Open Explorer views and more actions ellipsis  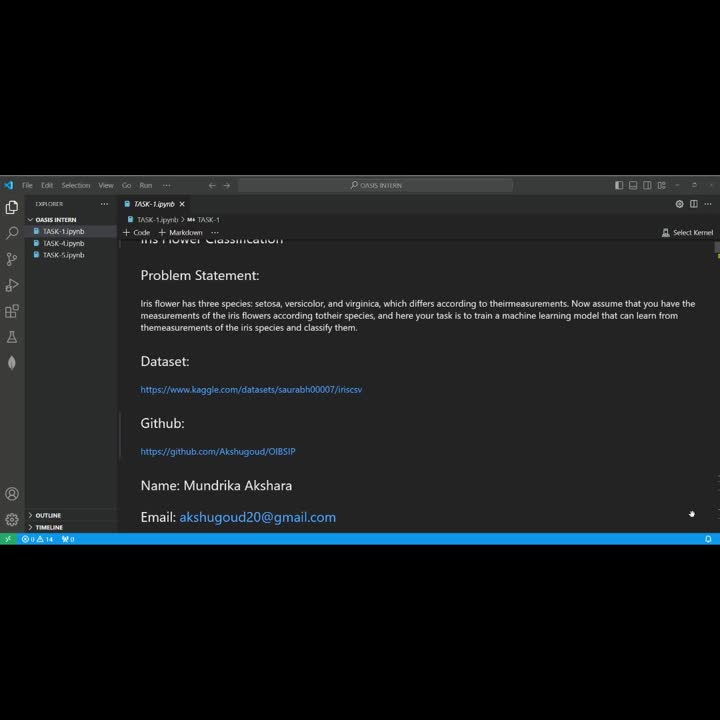click(x=105, y=204)
